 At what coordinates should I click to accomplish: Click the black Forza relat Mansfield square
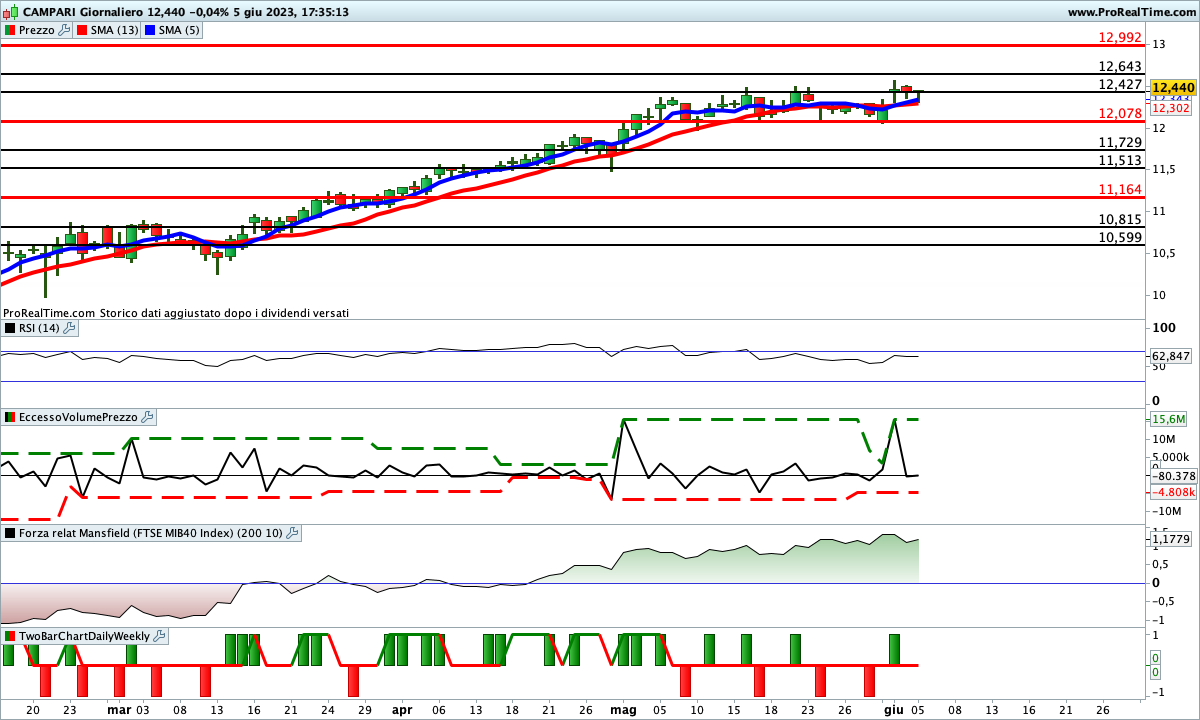(x=10, y=534)
